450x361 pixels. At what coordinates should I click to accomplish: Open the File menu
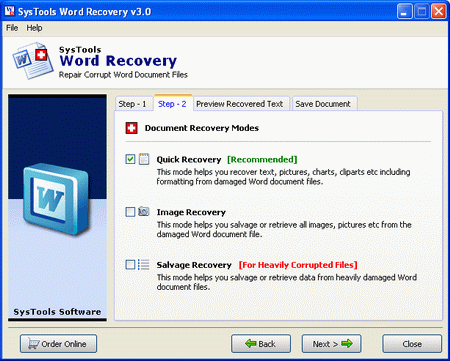(12, 28)
